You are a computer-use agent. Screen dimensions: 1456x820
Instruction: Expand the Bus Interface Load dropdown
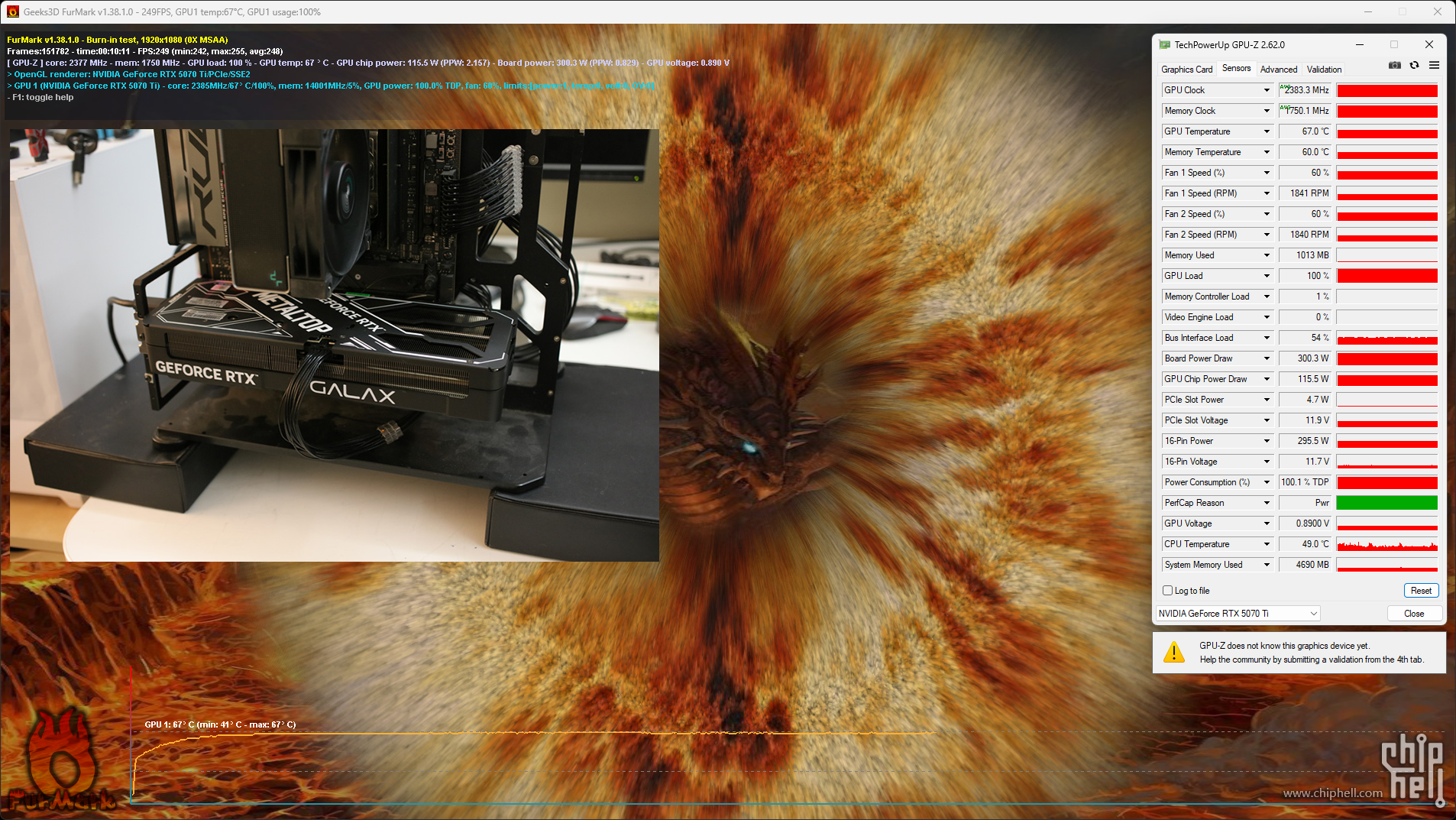tap(1267, 338)
